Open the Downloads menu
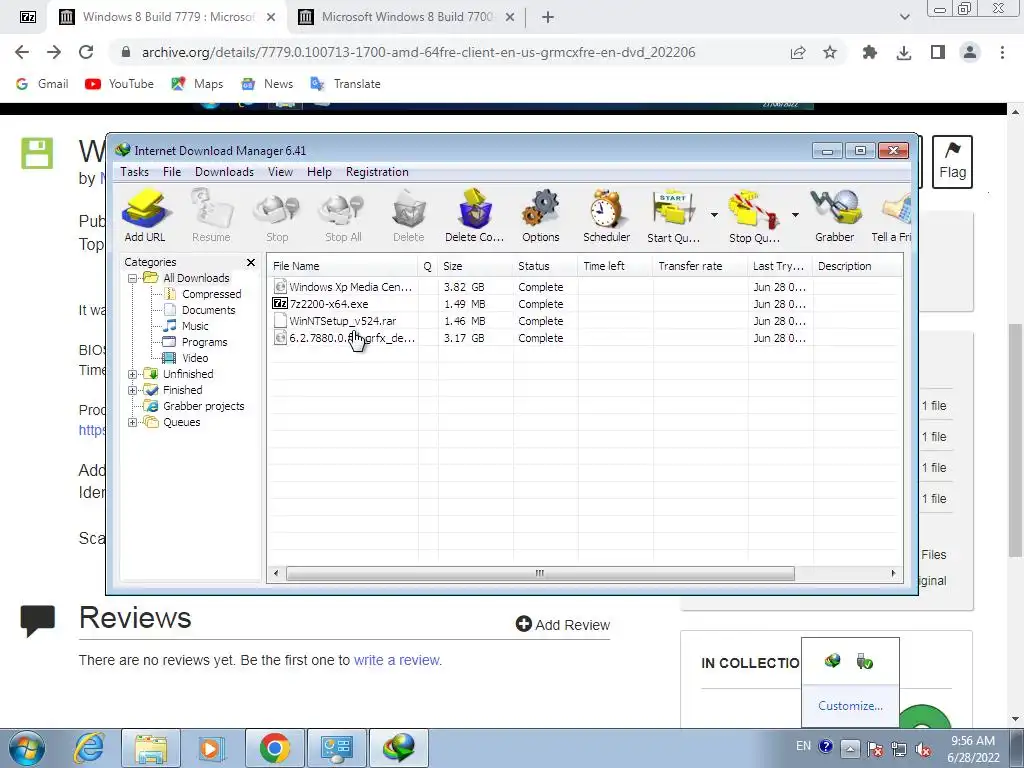The height and width of the screenshot is (768, 1024). 224,172
